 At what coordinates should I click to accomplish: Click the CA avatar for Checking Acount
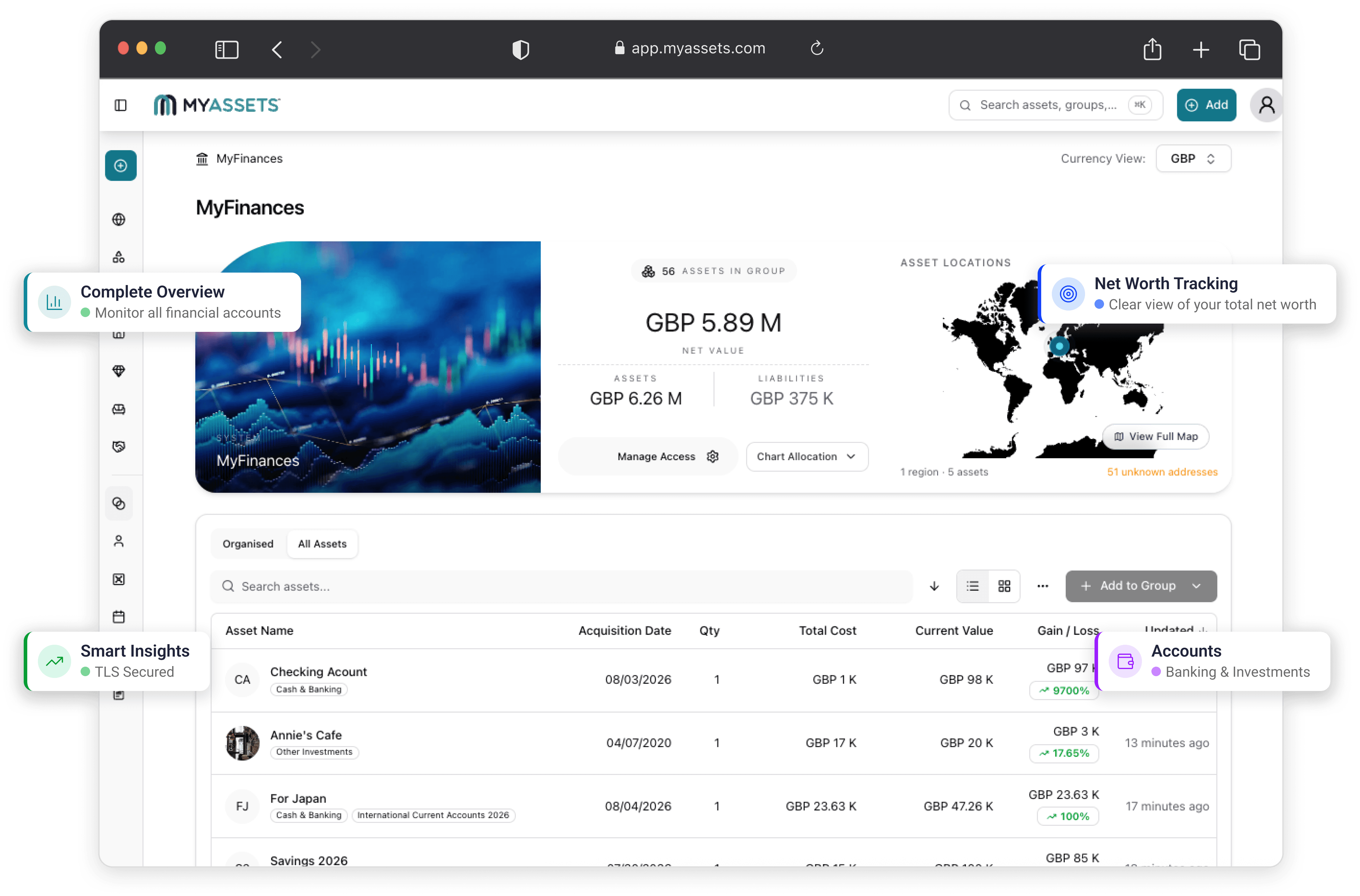point(242,680)
